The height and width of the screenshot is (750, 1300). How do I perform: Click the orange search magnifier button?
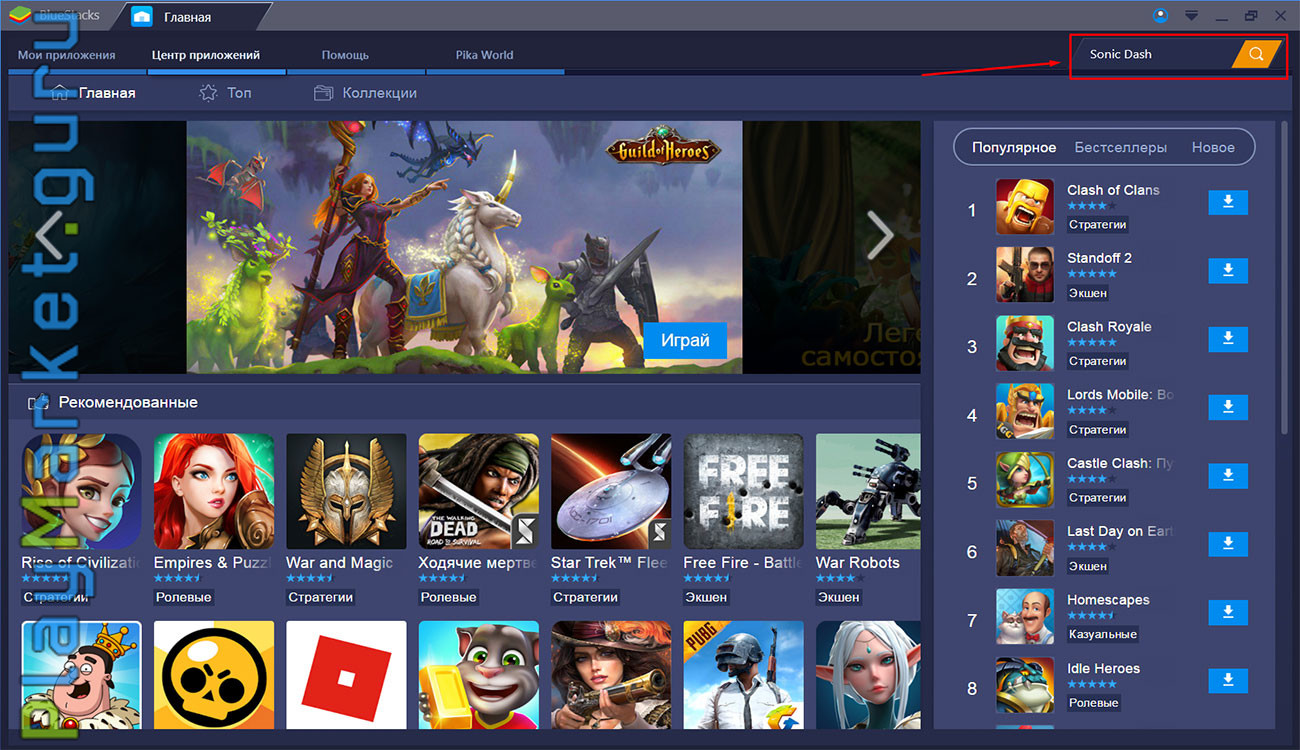1256,54
